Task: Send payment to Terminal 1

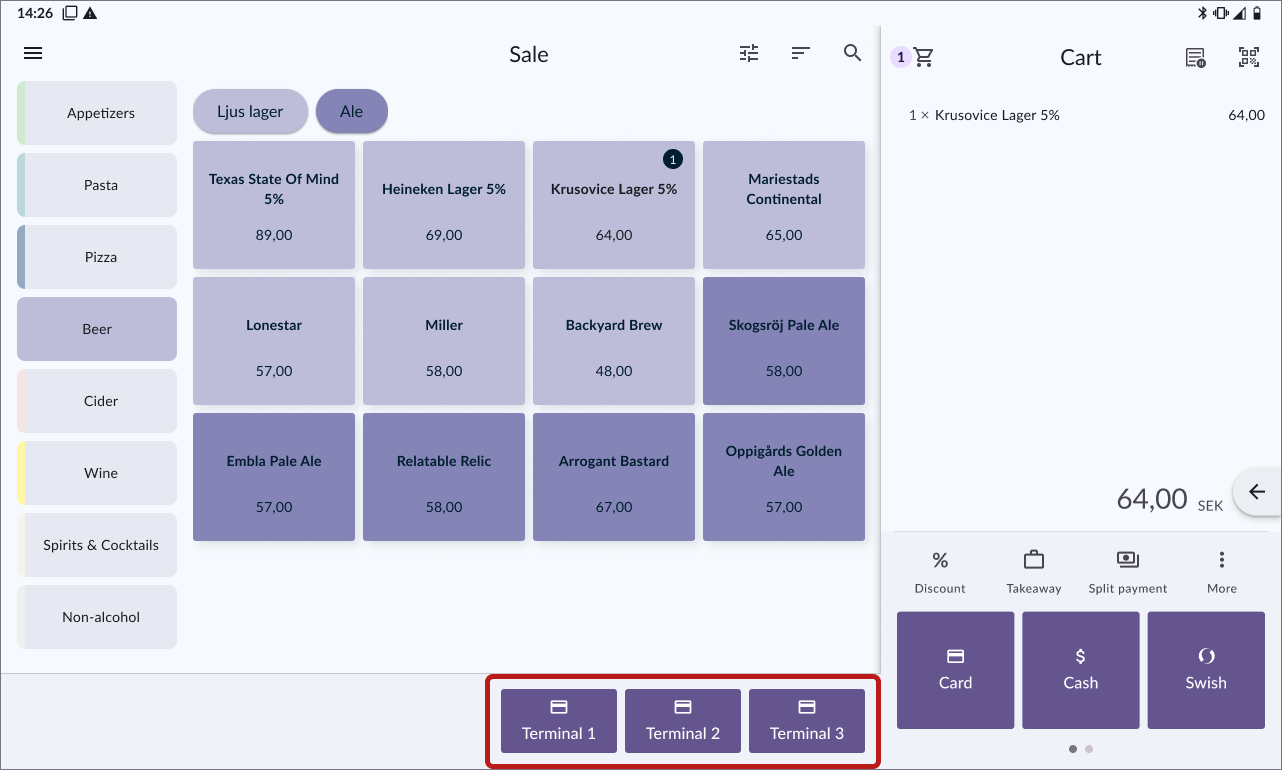Action: pos(559,721)
